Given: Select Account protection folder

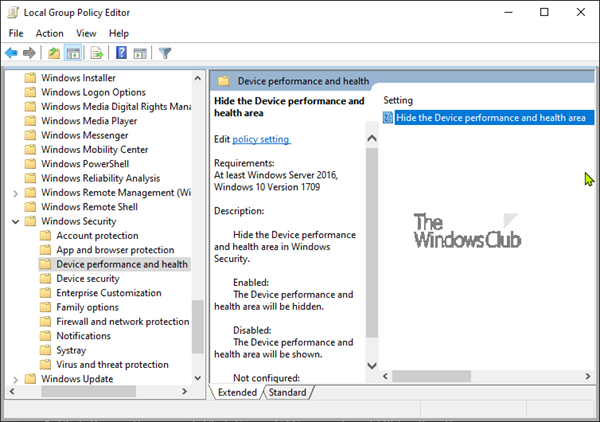Looking at the screenshot, I should coord(97,236).
